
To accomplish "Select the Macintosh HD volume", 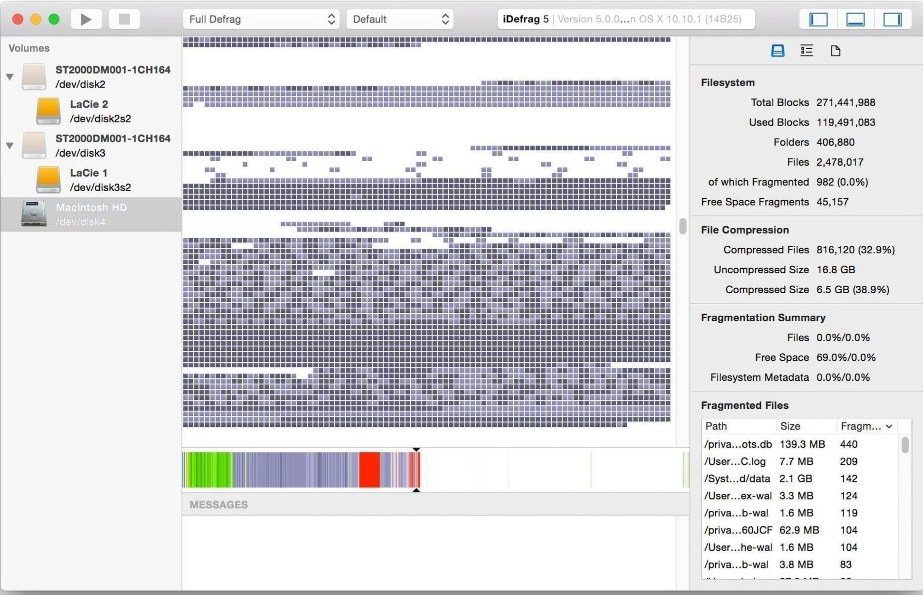I will click(x=91, y=214).
